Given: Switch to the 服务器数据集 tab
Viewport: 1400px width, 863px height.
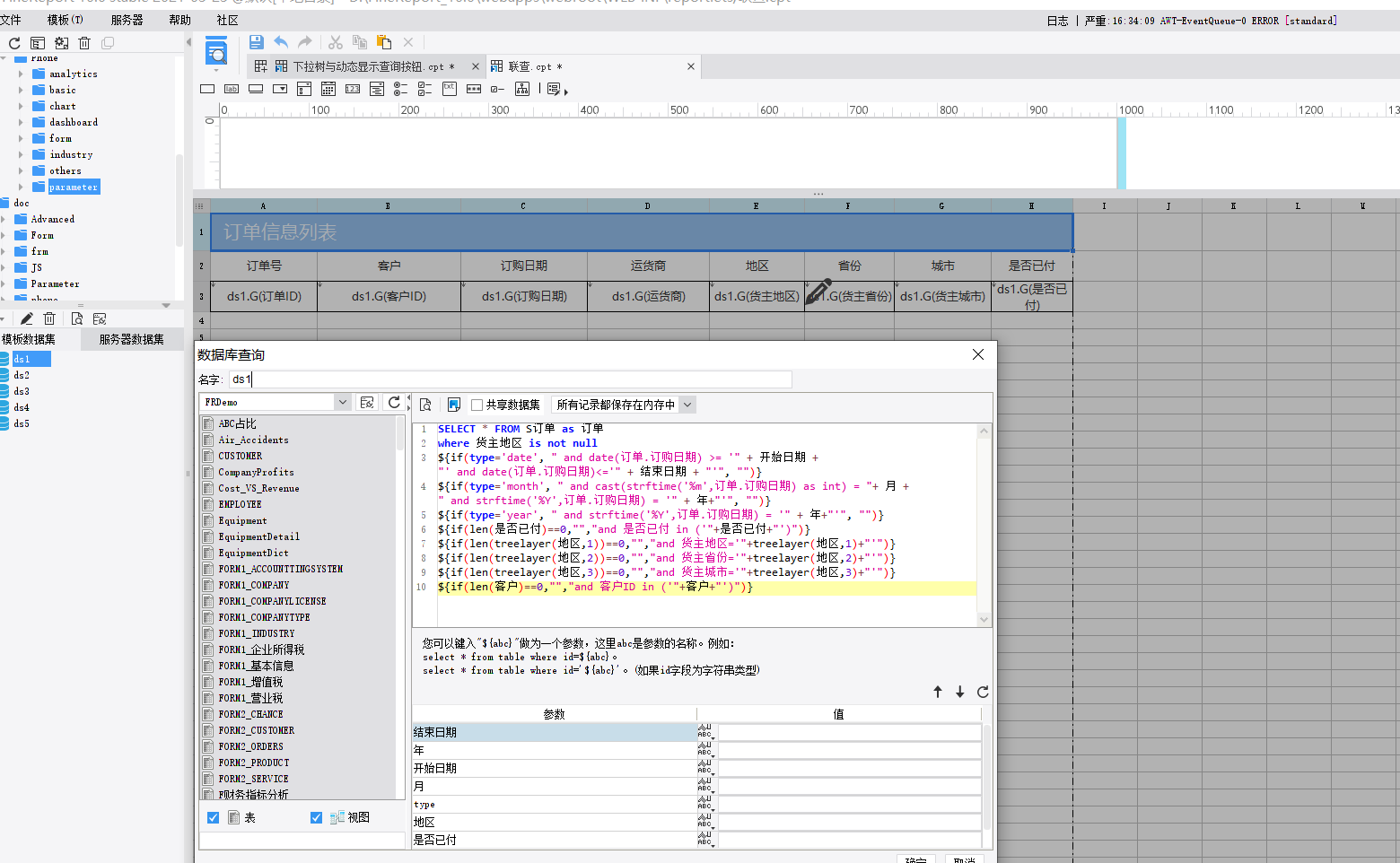Looking at the screenshot, I should (131, 339).
